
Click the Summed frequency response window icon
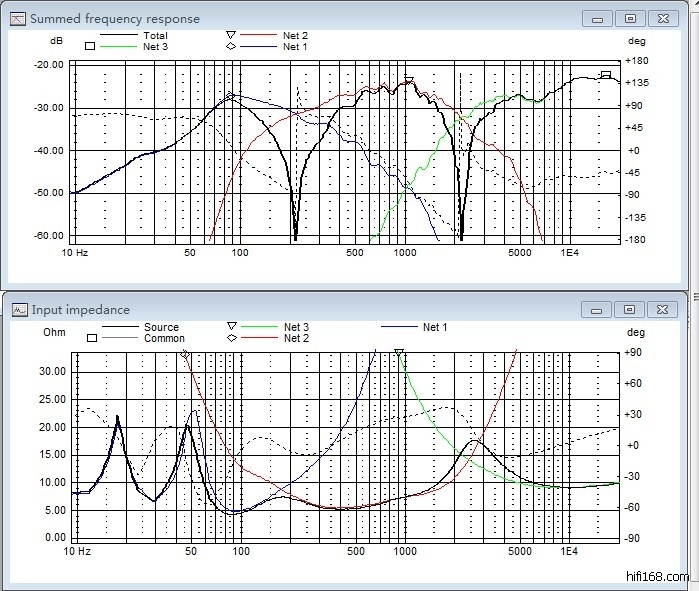point(17,18)
